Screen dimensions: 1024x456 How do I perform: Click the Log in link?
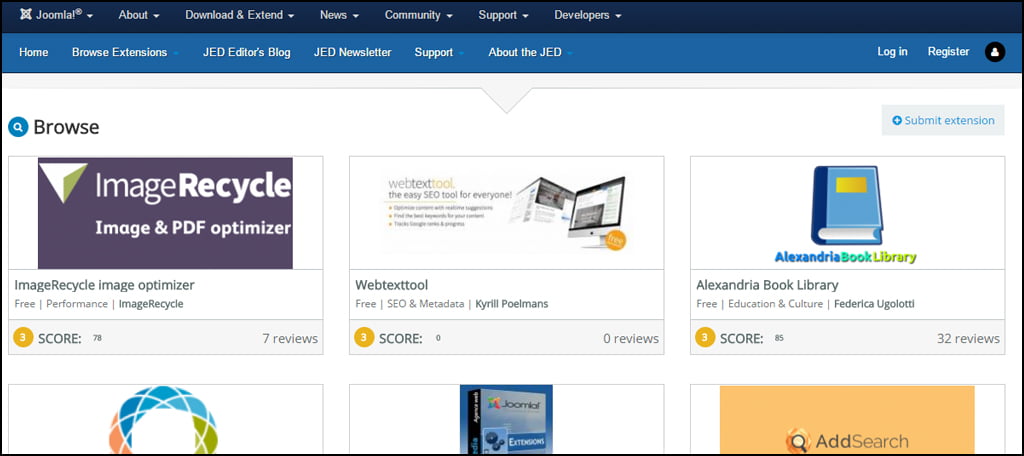[892, 52]
